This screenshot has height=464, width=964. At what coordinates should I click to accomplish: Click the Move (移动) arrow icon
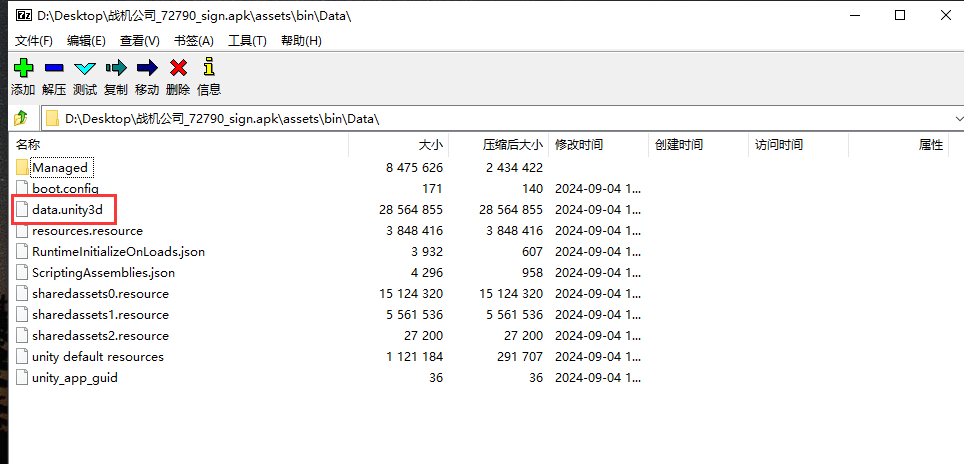147,67
